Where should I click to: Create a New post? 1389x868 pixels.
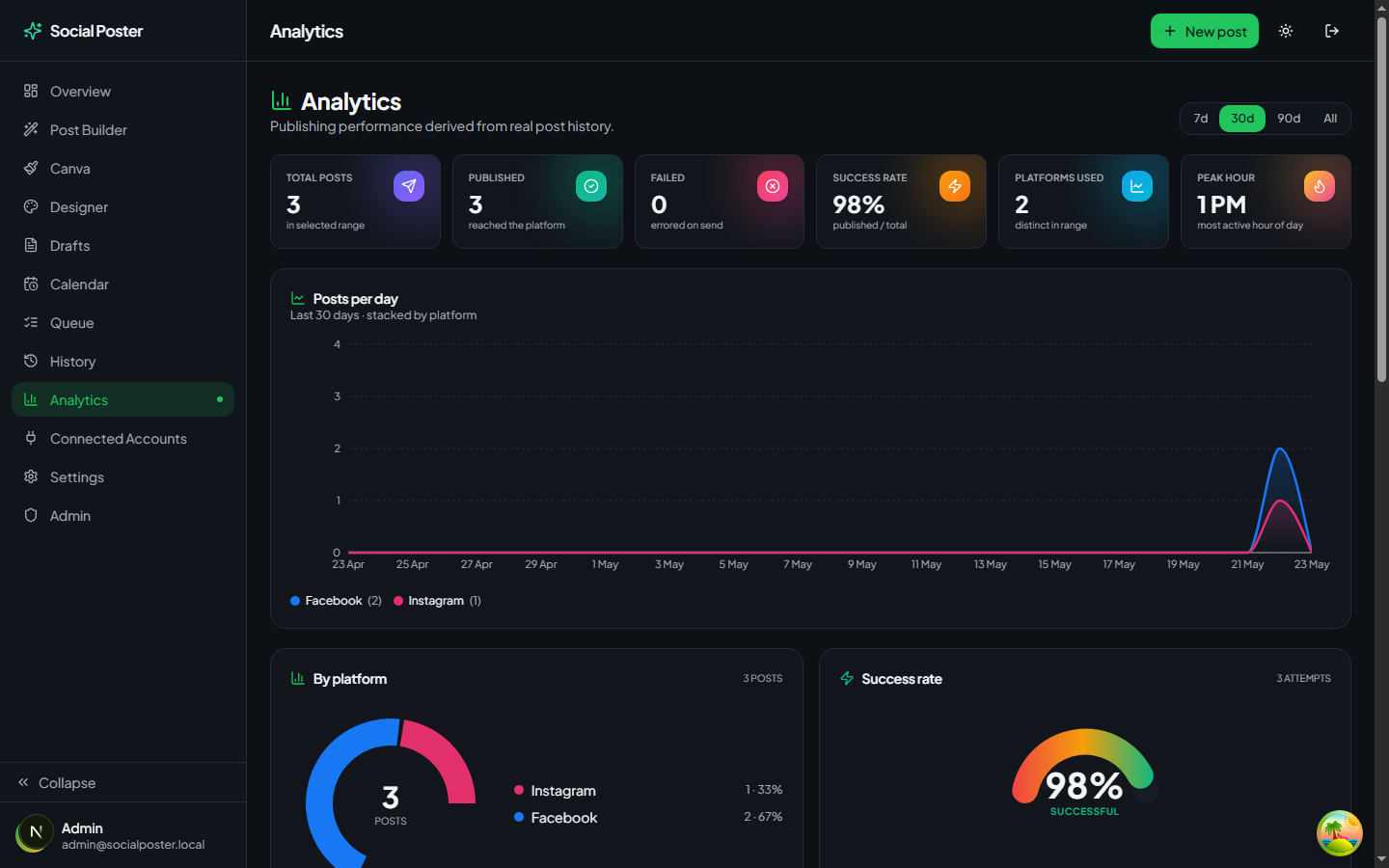(x=1204, y=31)
